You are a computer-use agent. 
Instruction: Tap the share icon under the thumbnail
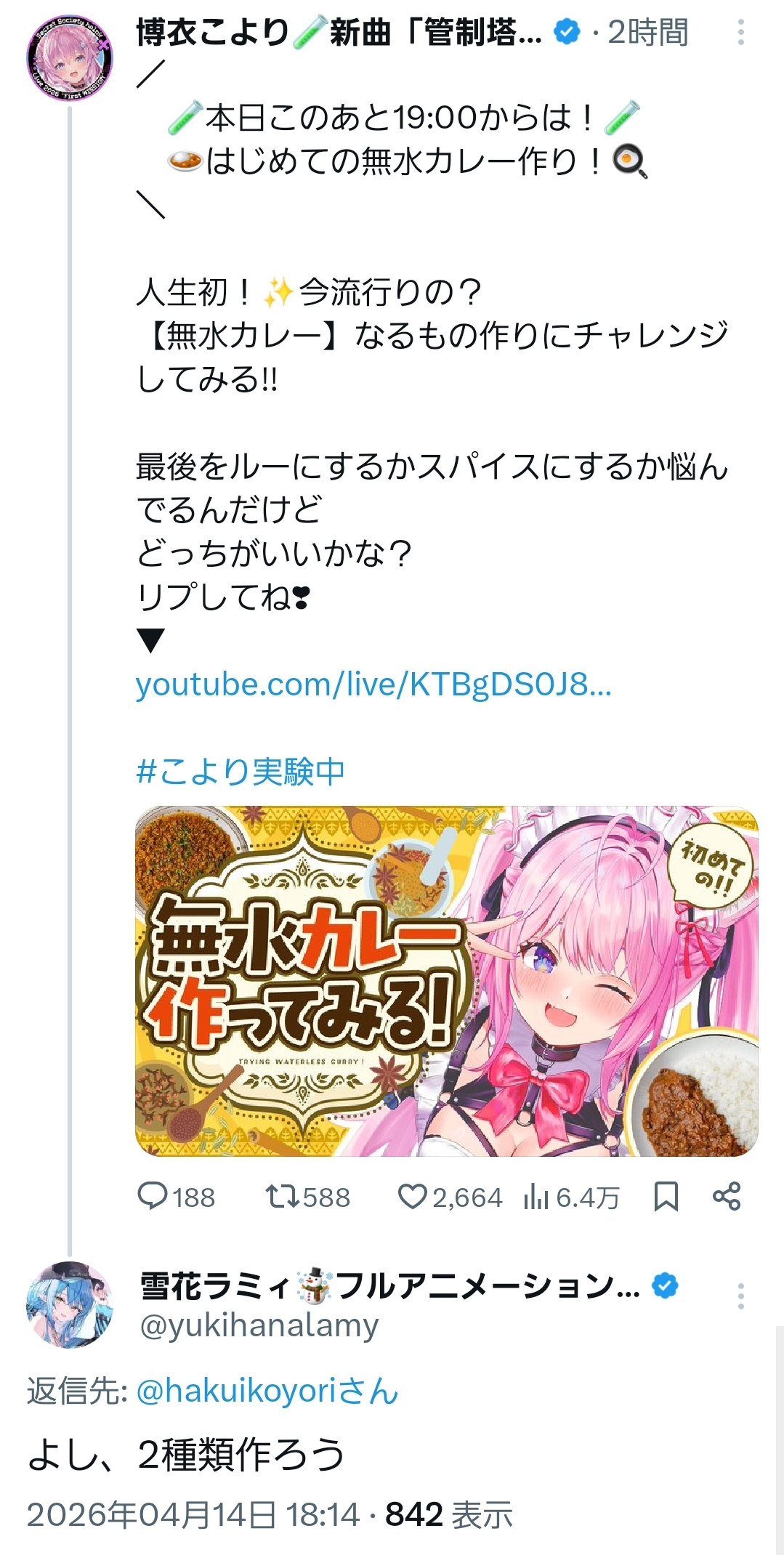pyautogui.click(x=727, y=1196)
